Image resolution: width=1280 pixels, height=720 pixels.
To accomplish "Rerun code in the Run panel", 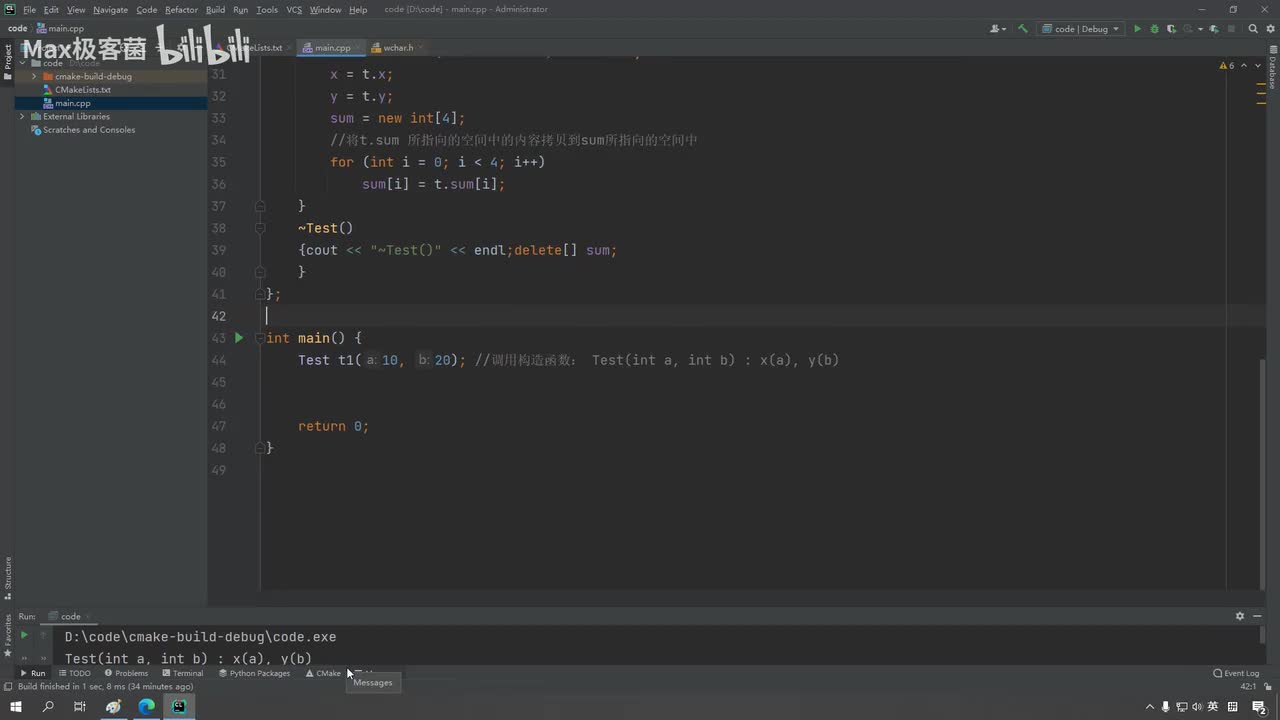I will point(24,635).
